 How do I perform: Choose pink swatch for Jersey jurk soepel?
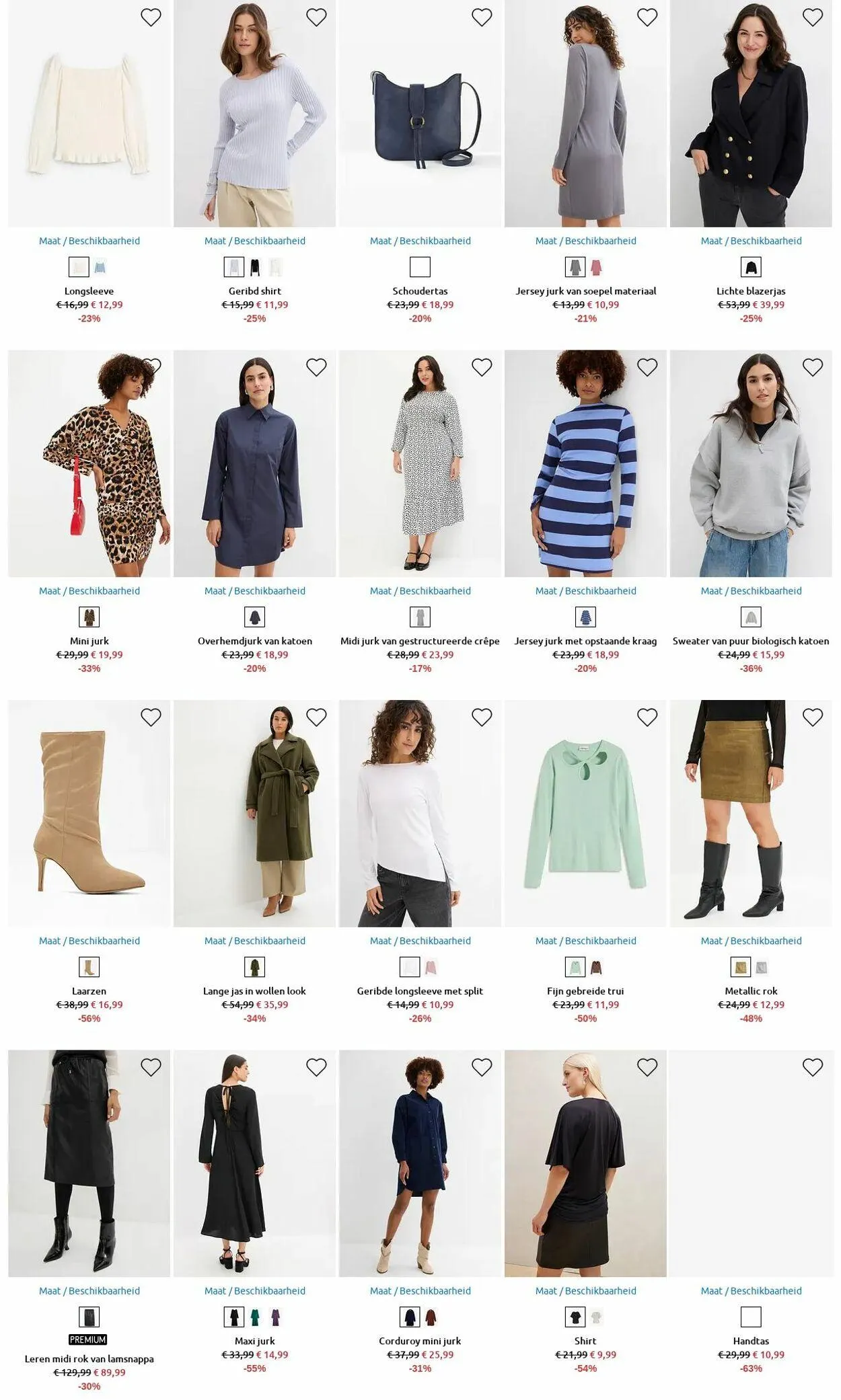596,268
